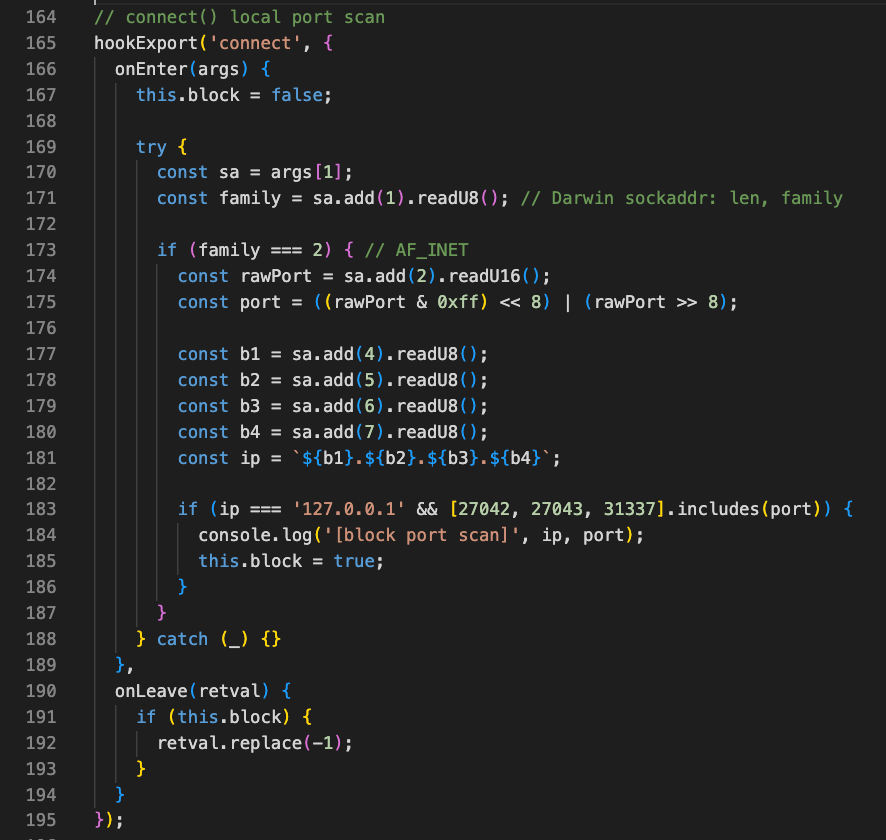Click port number 31337 in the array
This screenshot has height=840, width=886.
click(x=629, y=508)
